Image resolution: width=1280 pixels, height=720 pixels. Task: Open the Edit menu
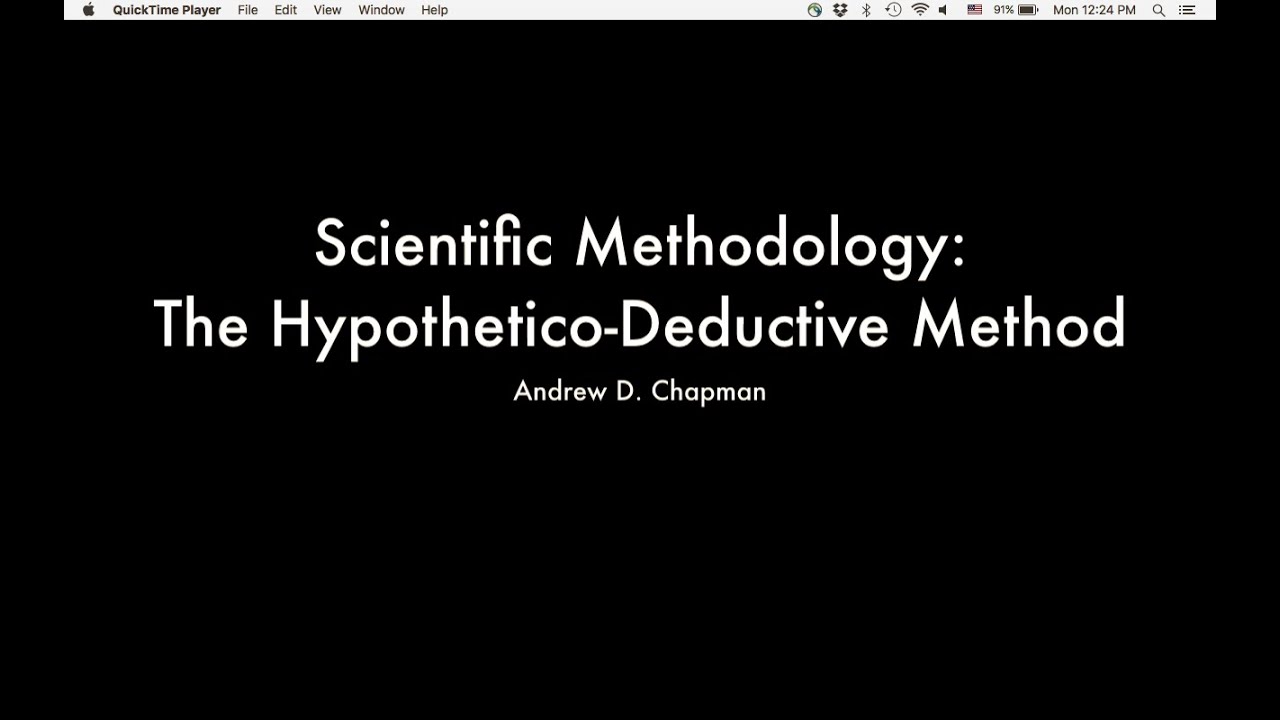(286, 10)
